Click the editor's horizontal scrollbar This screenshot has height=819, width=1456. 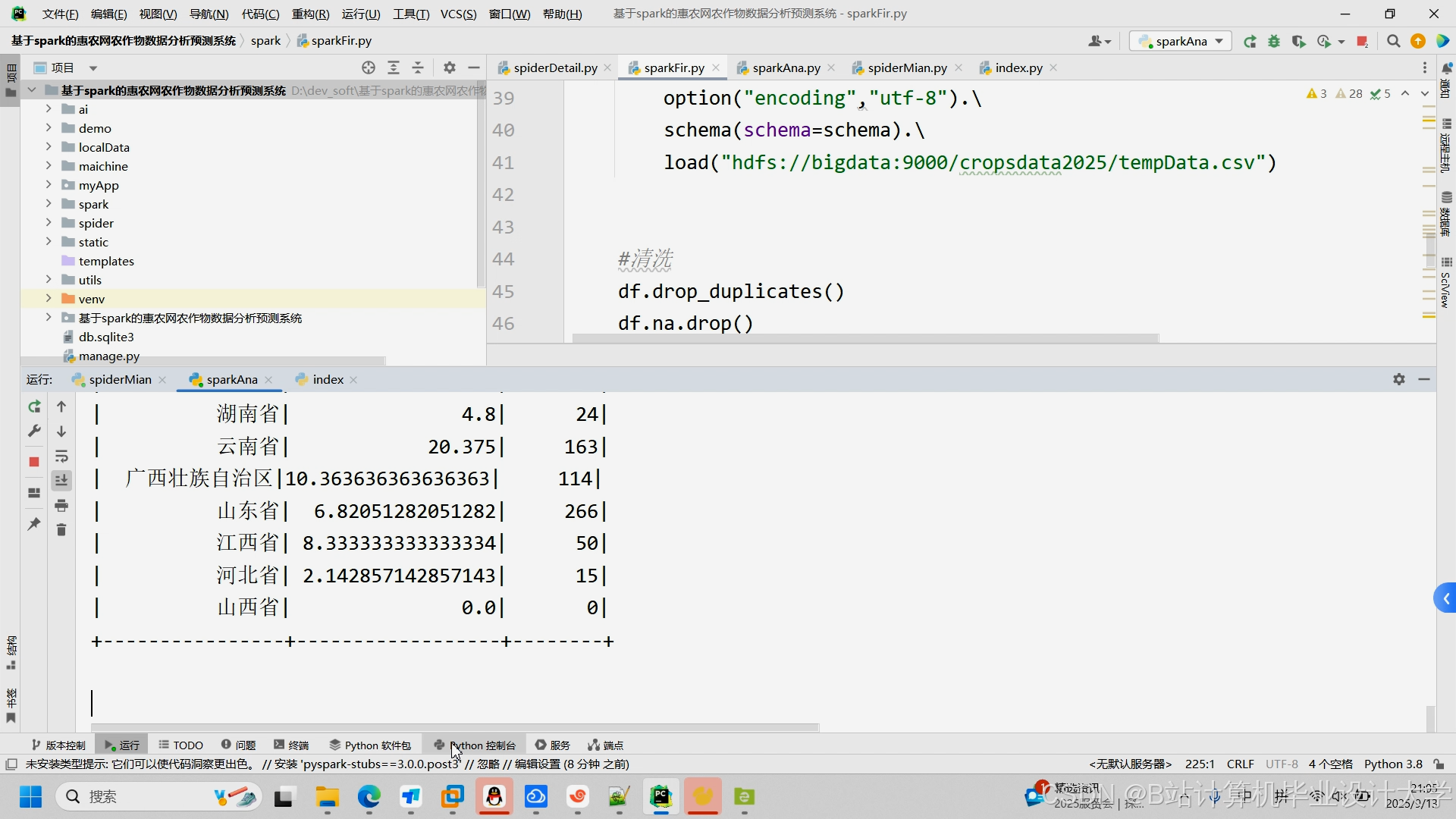point(864,339)
